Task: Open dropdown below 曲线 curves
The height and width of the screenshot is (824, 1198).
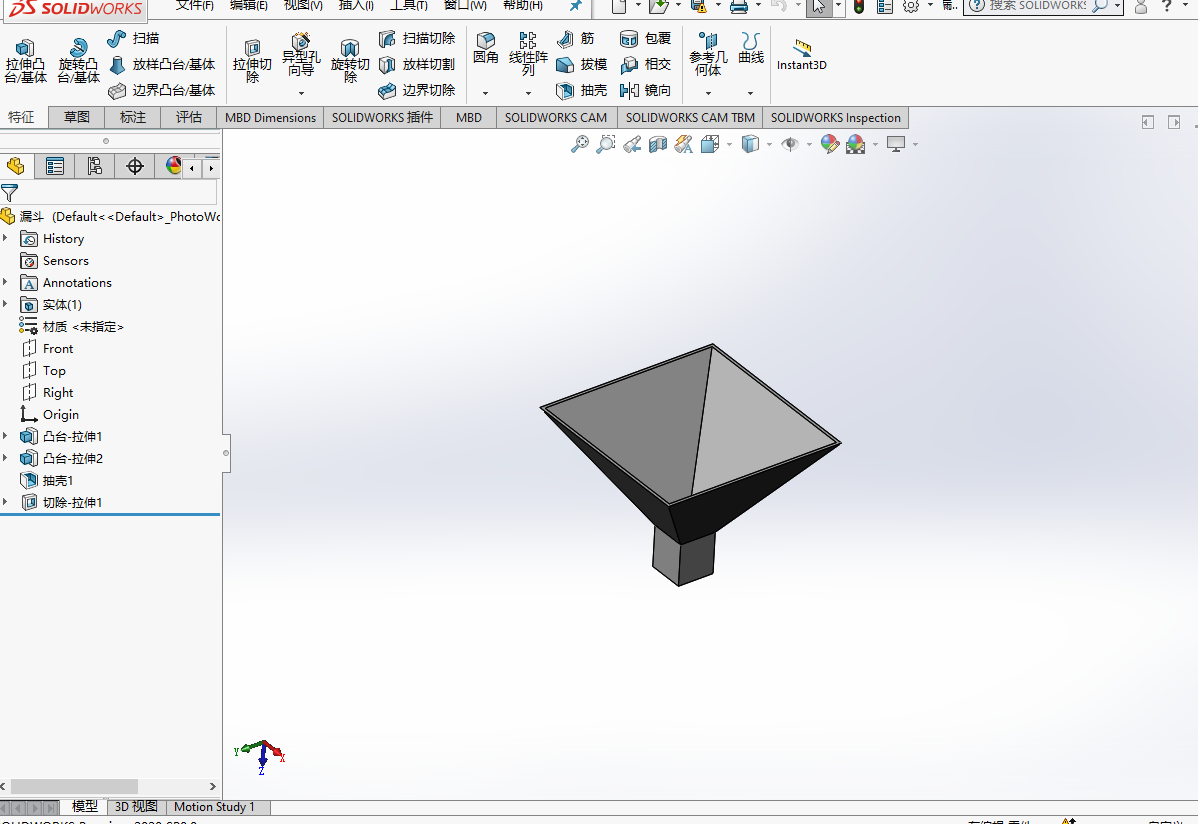Action: pyautogui.click(x=750, y=93)
